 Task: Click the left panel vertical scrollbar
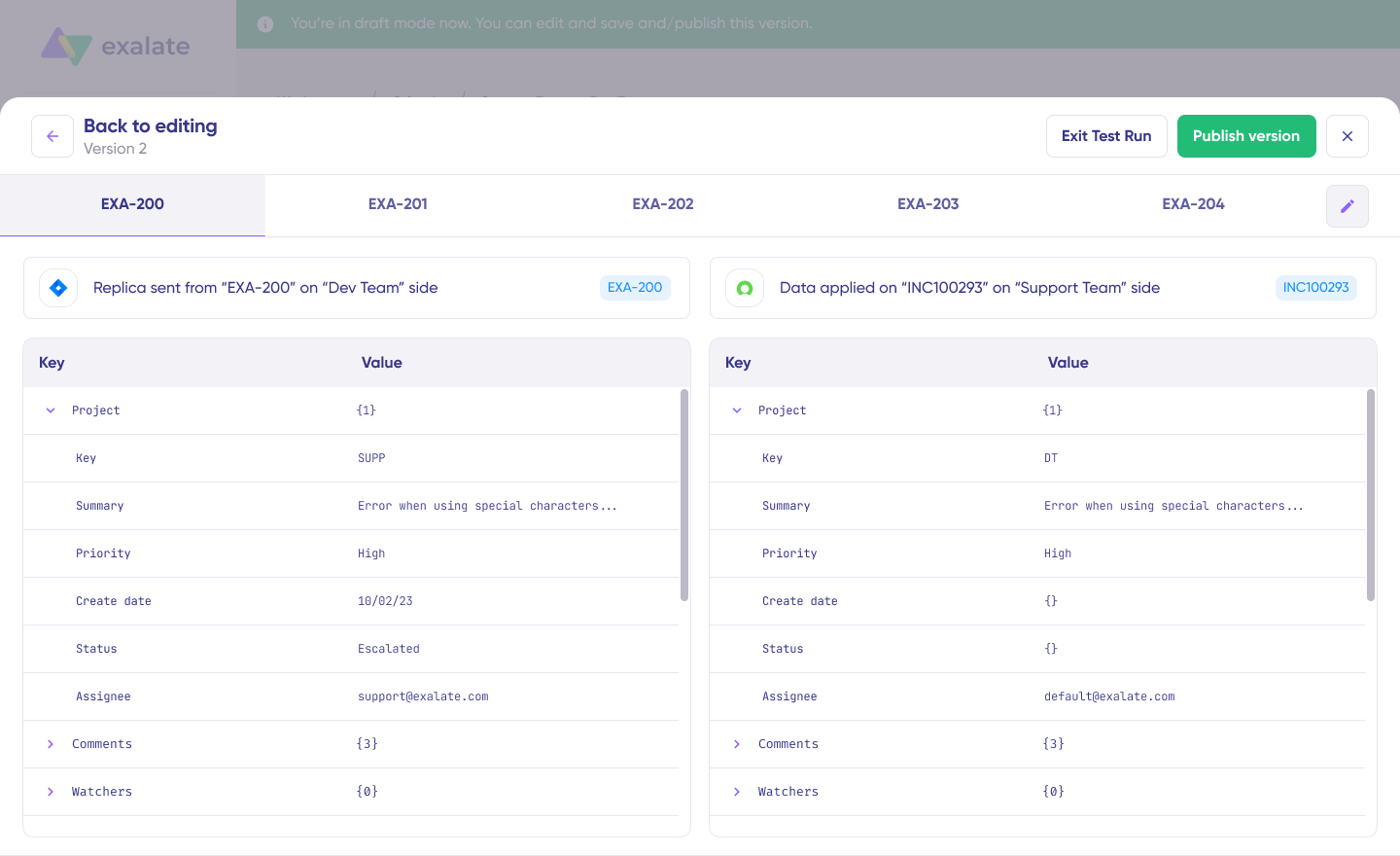(684, 495)
